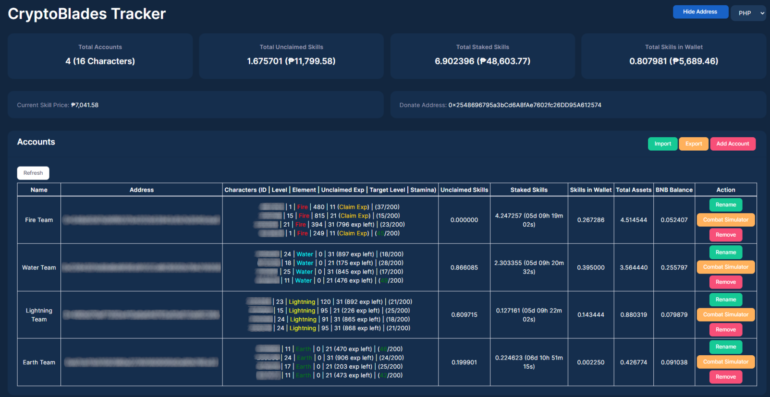770x397 pixels.
Task: Remove the Lightning Team account
Action: point(725,330)
